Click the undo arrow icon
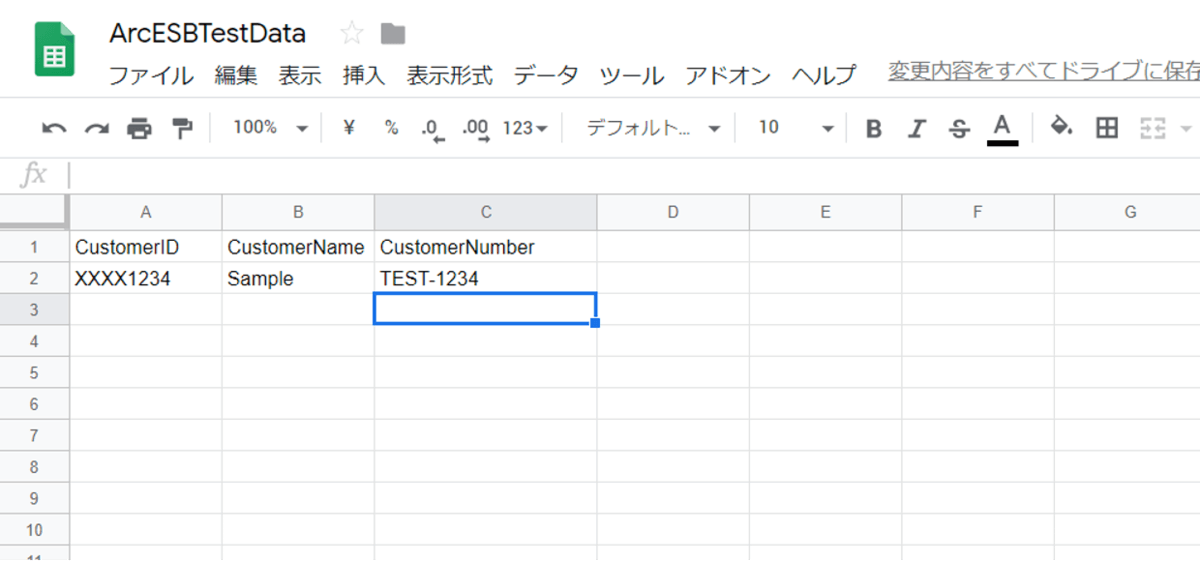This screenshot has height=561, width=1200. tap(54, 128)
